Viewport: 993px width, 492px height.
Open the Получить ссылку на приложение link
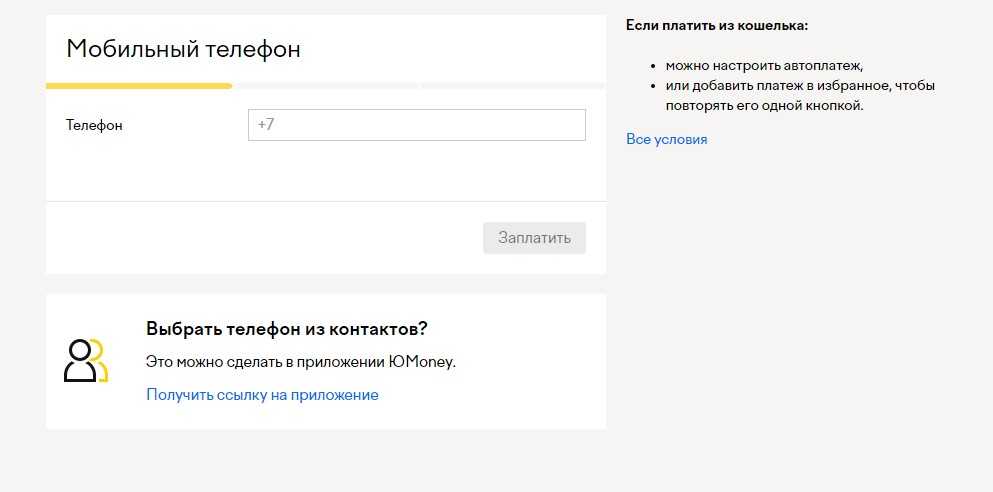(x=262, y=395)
